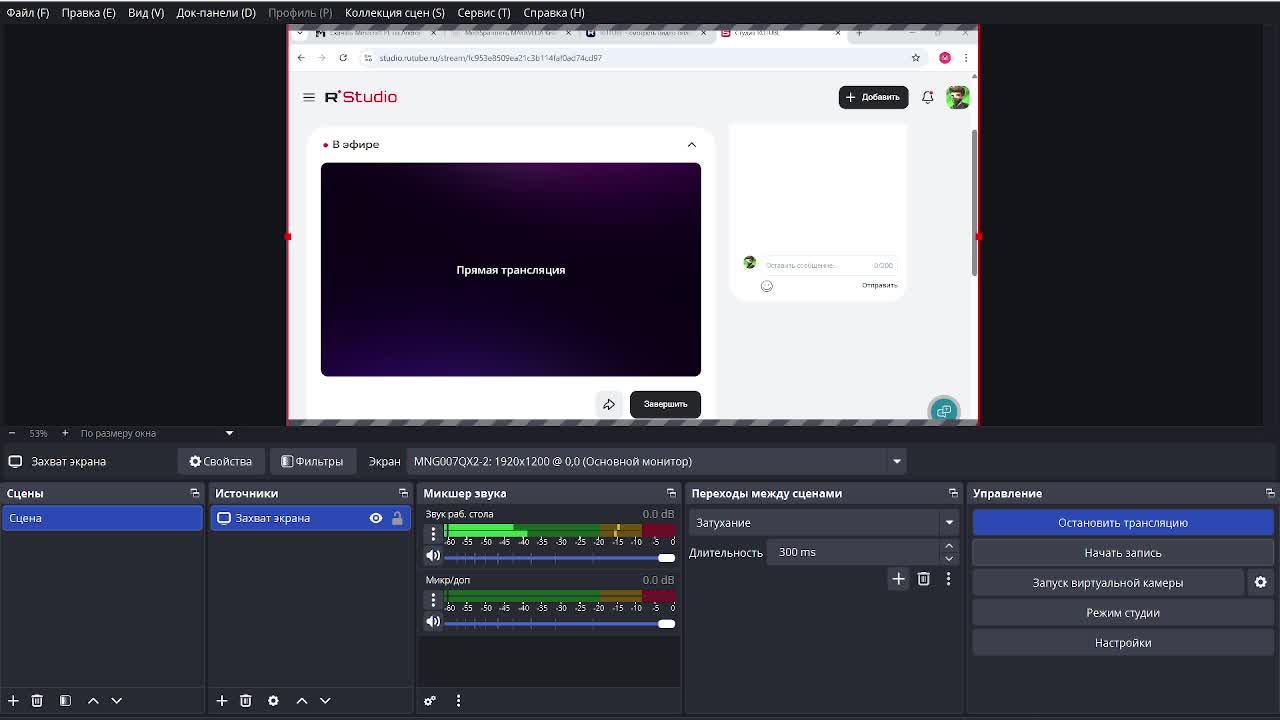Open the Сервис (T) menu

[x=484, y=12]
